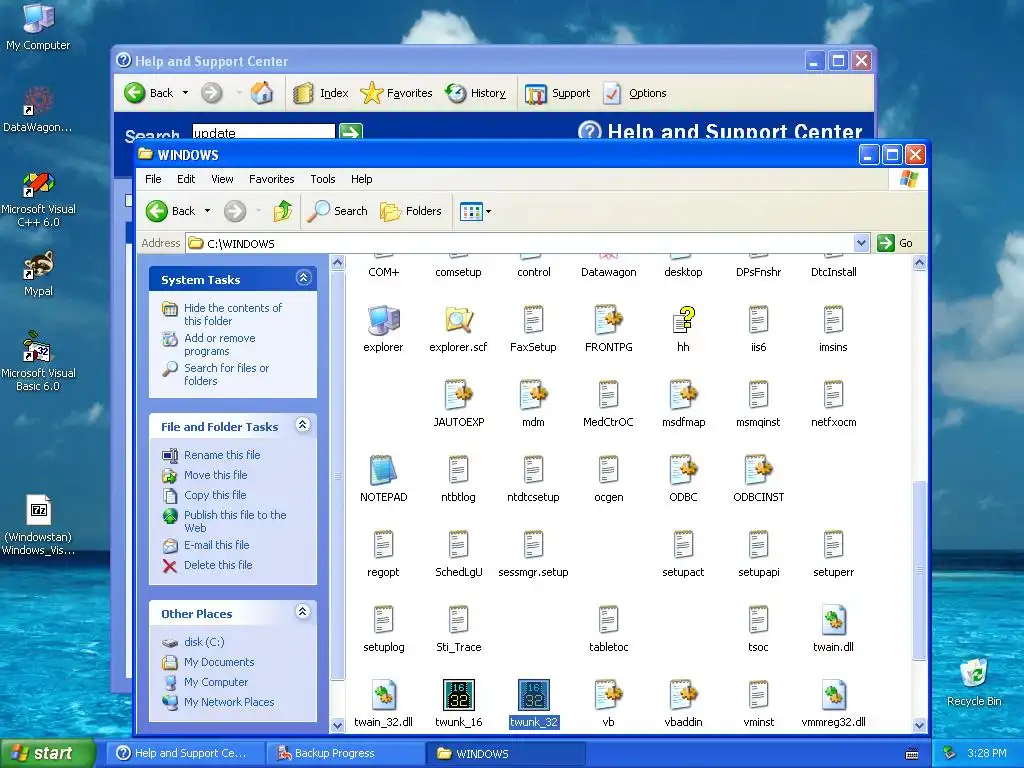
Task: Expand the Address bar dropdown
Action: [861, 243]
